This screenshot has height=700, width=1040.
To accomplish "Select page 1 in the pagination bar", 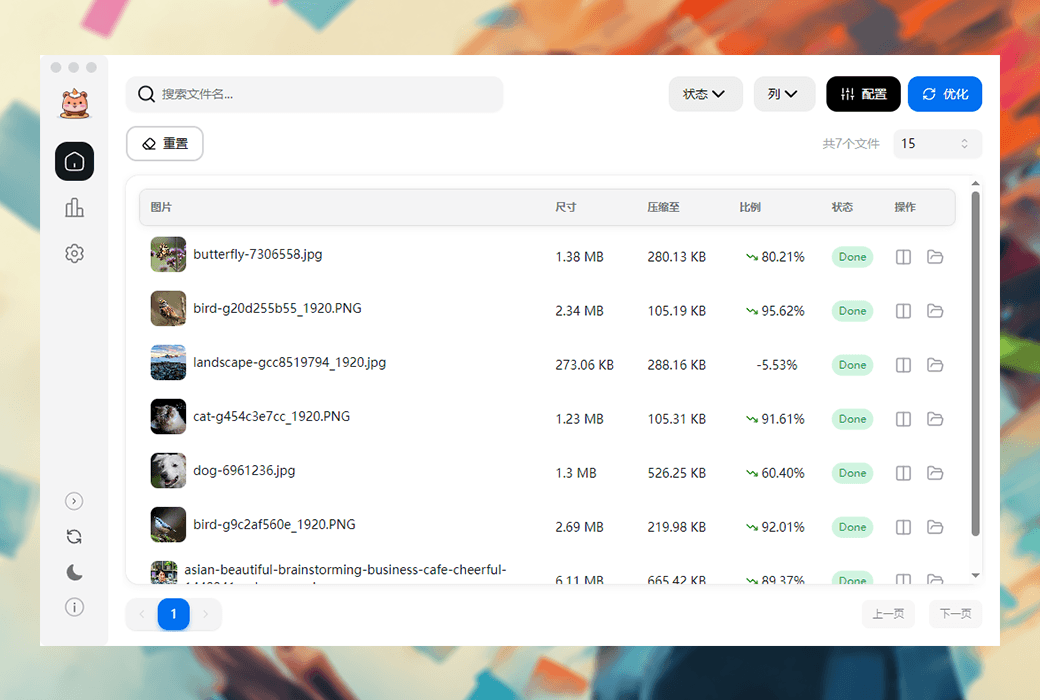I will (173, 614).
